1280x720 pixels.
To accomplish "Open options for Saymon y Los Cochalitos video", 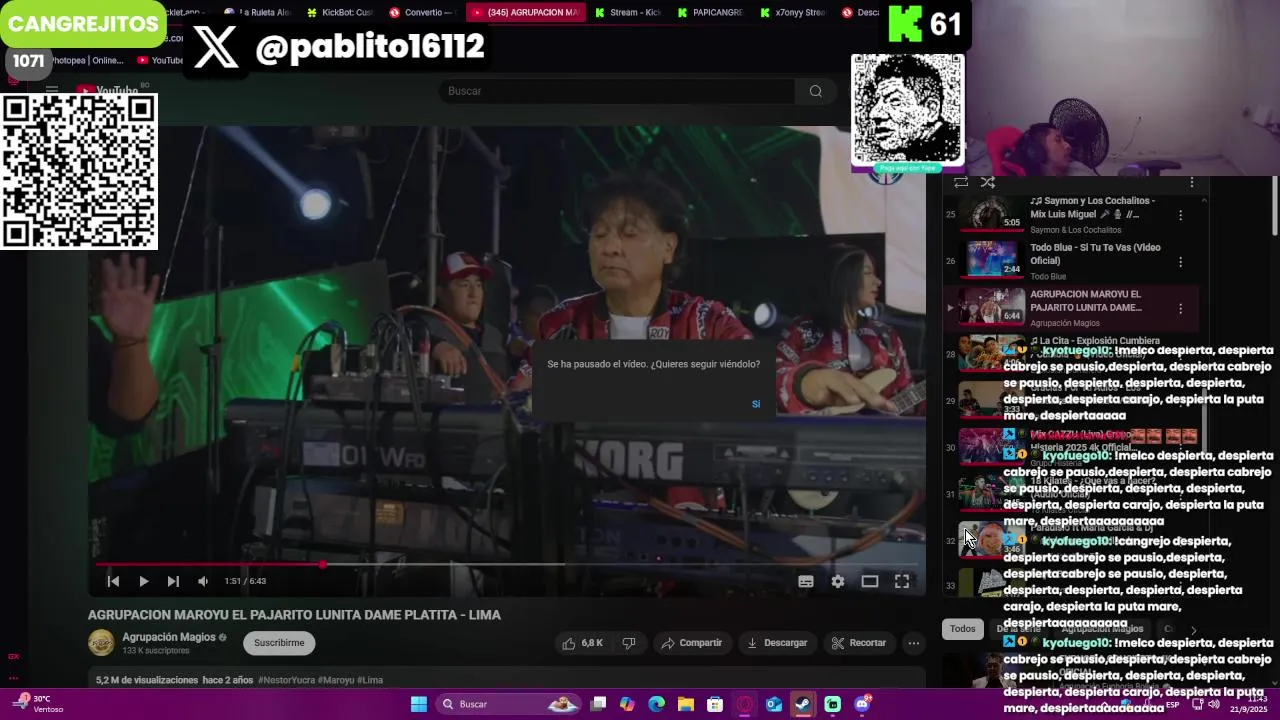I will (x=1180, y=215).
